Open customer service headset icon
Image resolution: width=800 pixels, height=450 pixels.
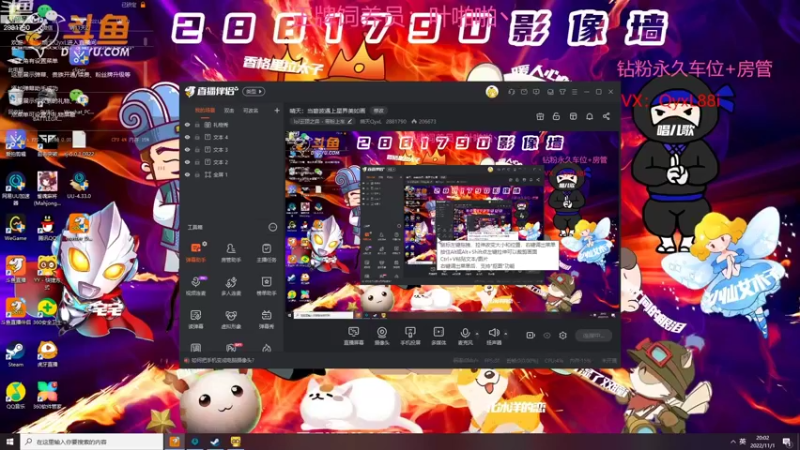pyautogui.click(x=512, y=92)
